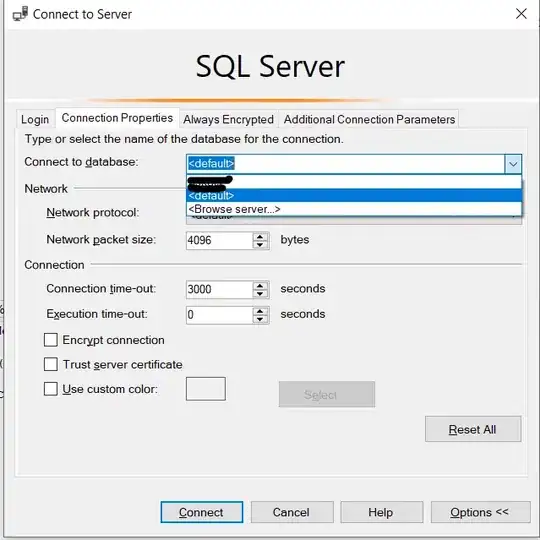Select the <default> entry in dropdown list
The height and width of the screenshot is (540, 540).
click(354, 196)
